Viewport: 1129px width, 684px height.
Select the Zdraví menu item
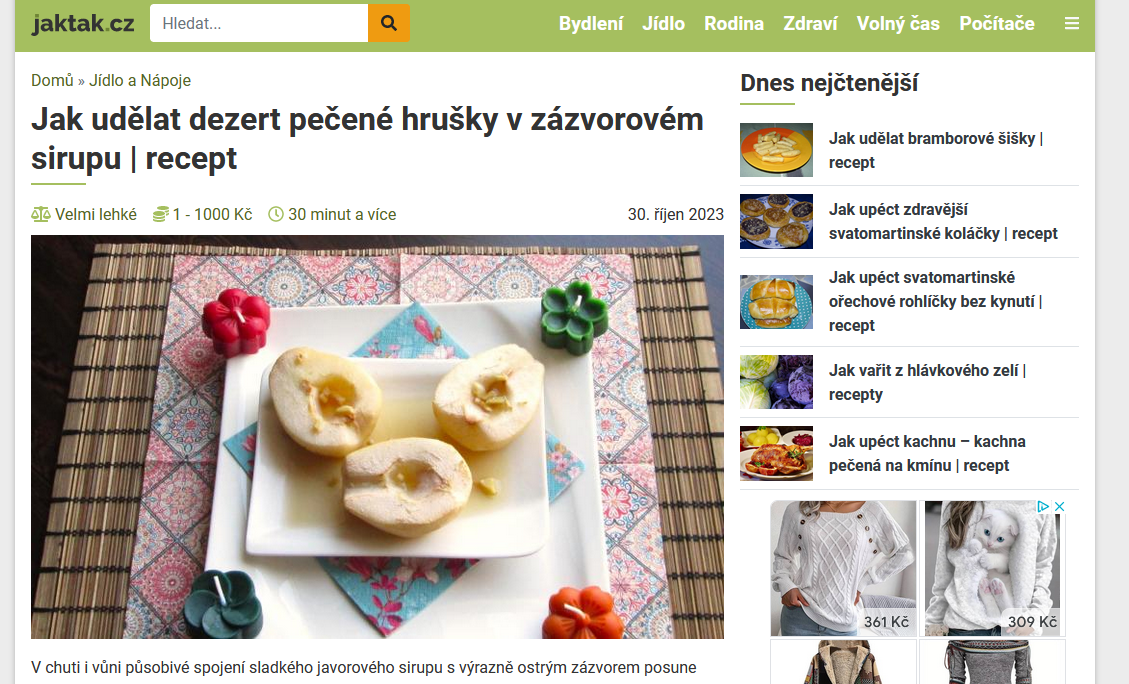tap(810, 24)
